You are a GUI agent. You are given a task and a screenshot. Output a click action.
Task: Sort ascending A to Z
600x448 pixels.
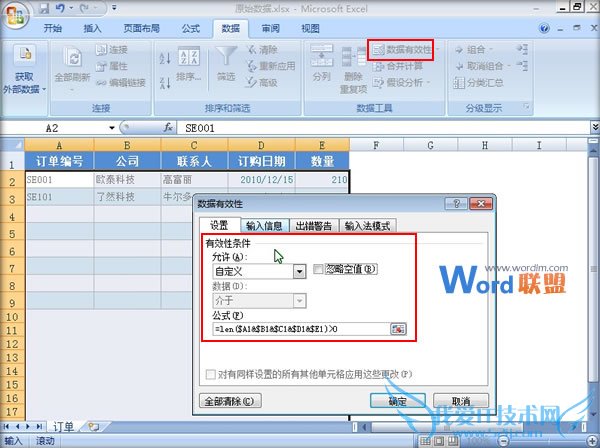[165, 59]
